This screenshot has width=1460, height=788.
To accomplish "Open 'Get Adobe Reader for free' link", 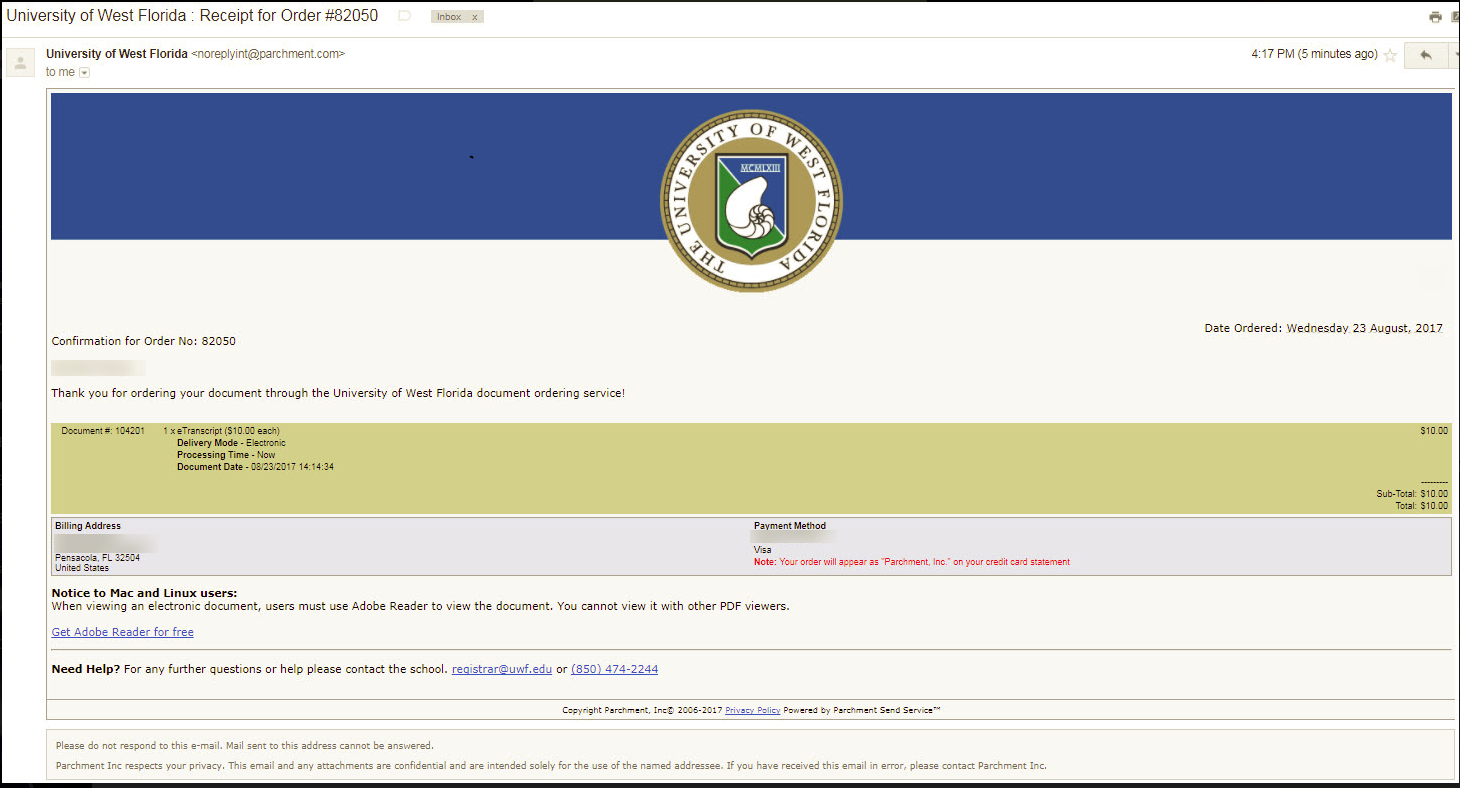I will point(123,632).
